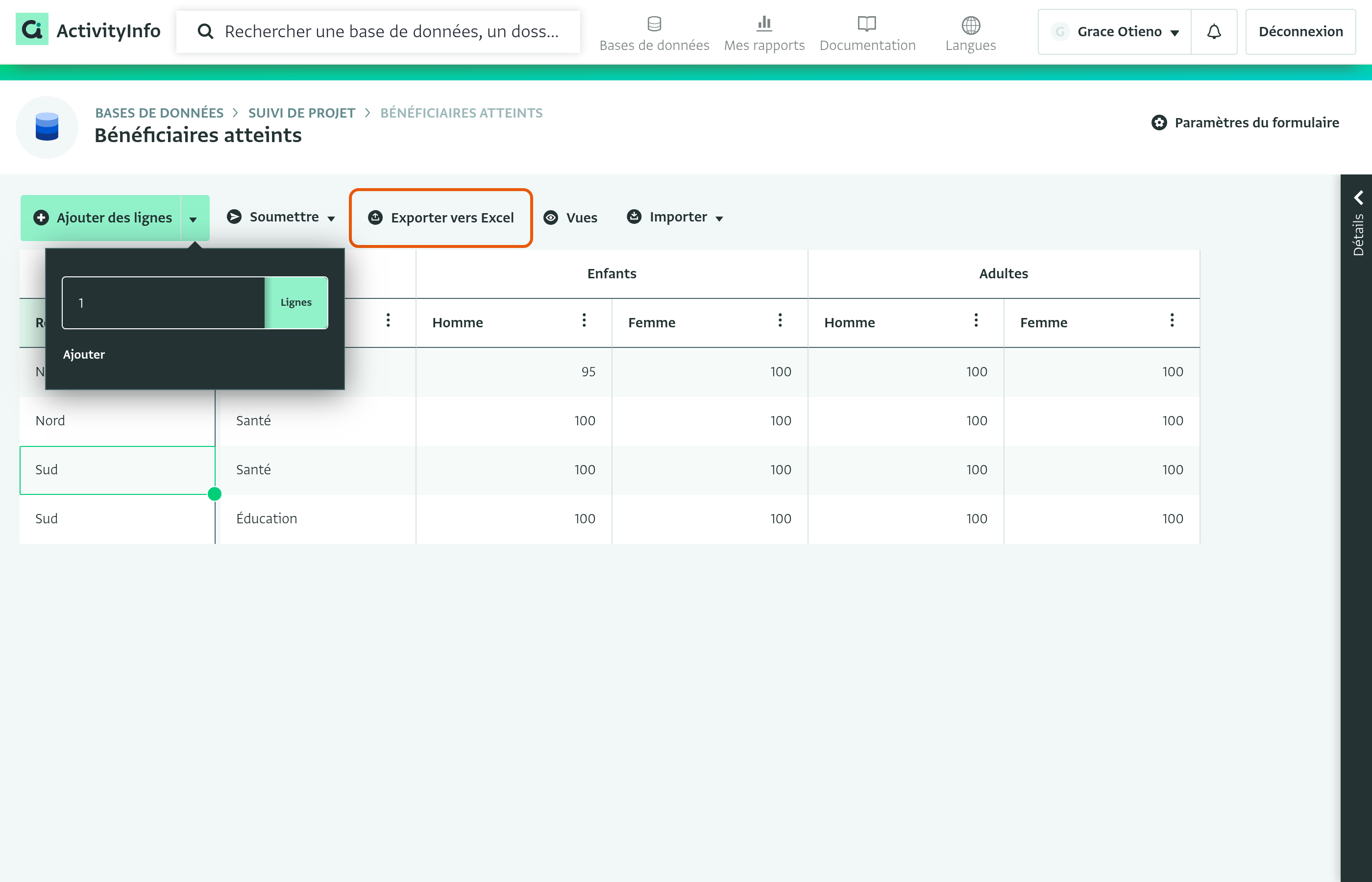Expand the Ajouter des lignes dropdown arrow

(x=194, y=218)
